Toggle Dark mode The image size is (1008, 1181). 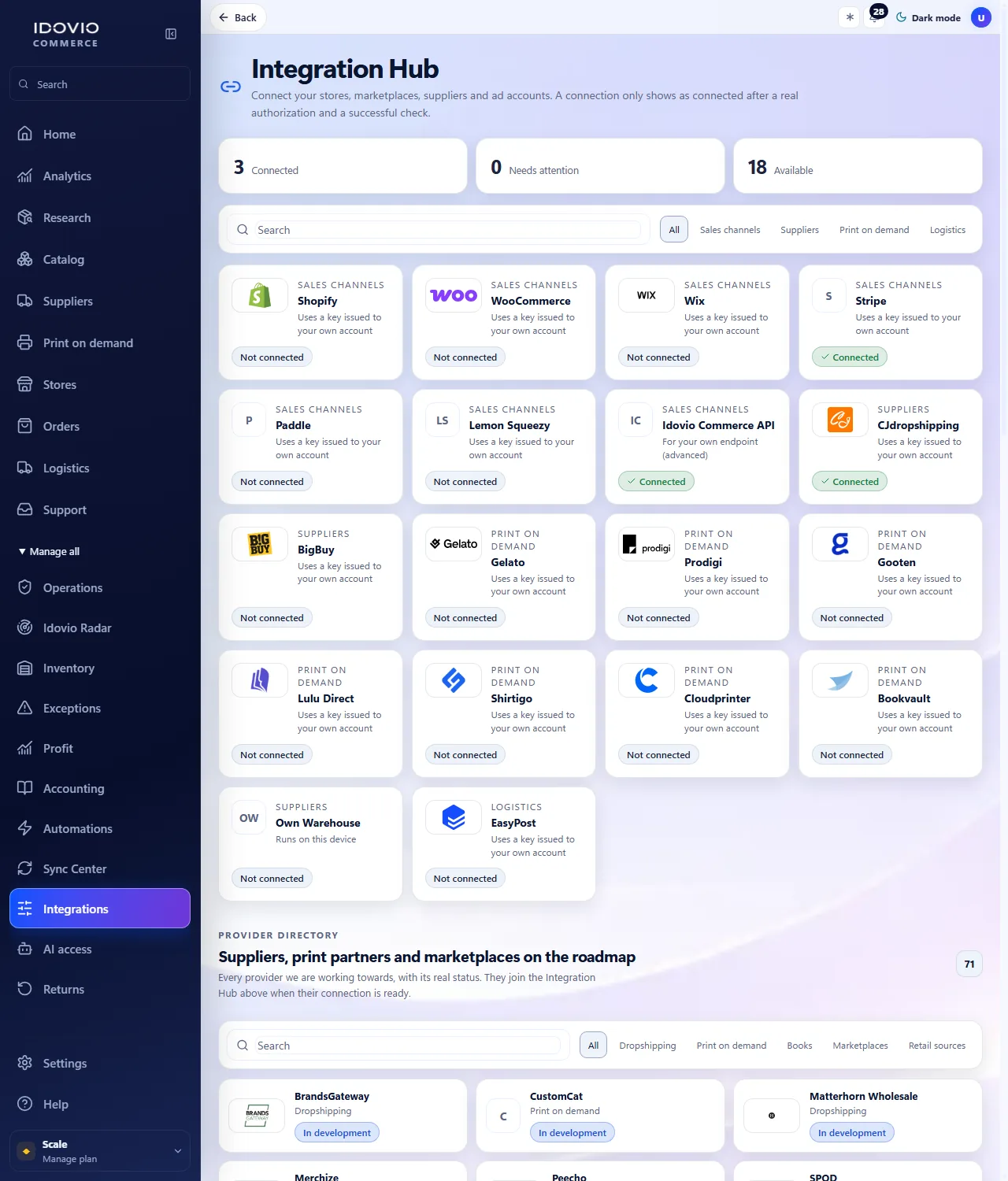point(928,17)
